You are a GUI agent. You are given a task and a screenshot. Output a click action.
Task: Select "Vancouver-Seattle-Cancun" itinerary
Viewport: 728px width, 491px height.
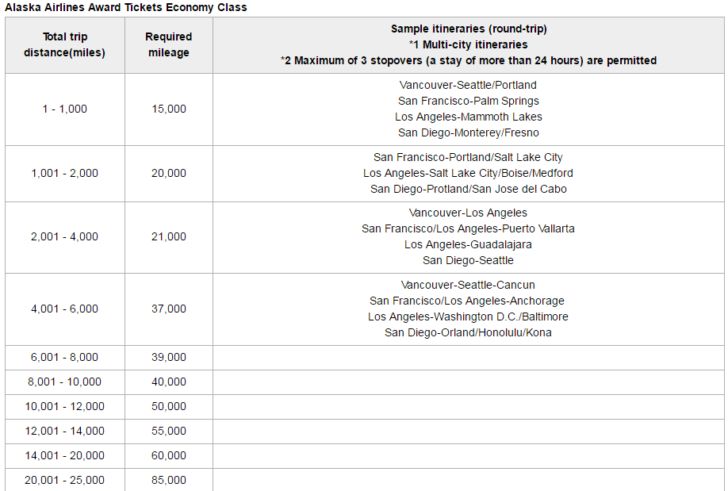pyautogui.click(x=468, y=285)
